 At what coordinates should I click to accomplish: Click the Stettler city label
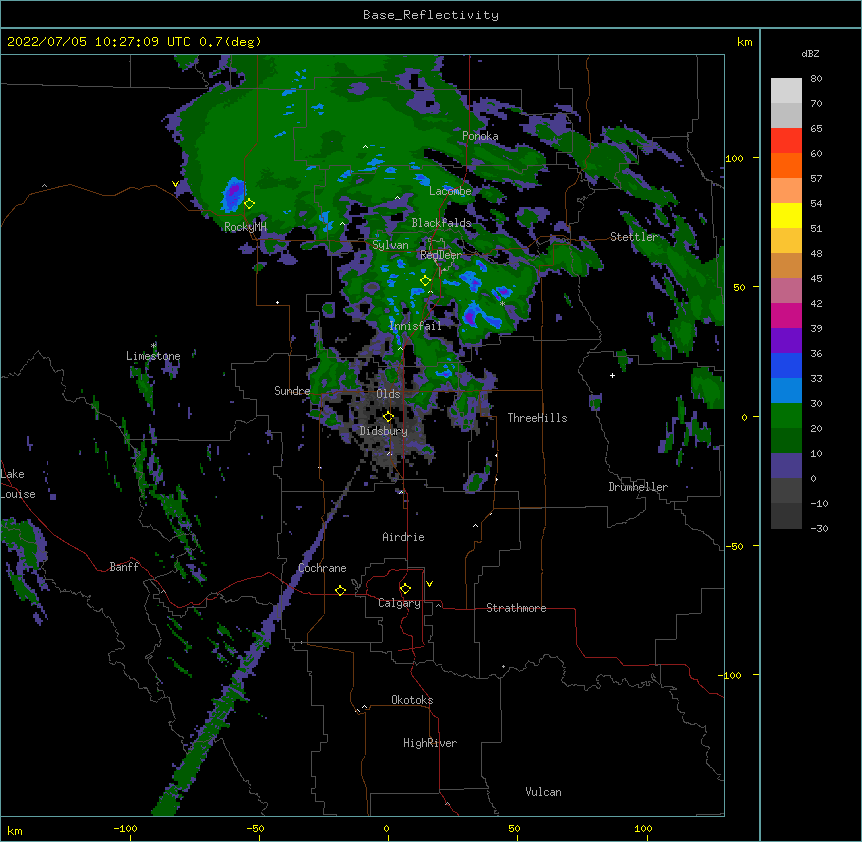click(634, 237)
